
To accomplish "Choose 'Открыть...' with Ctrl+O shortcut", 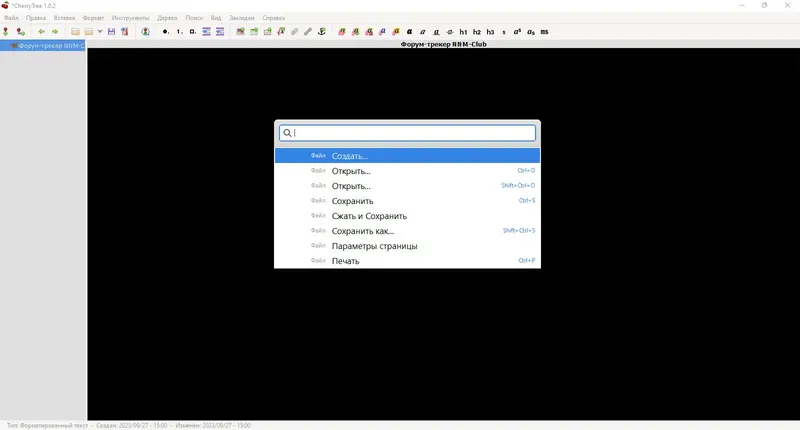I will coord(407,171).
